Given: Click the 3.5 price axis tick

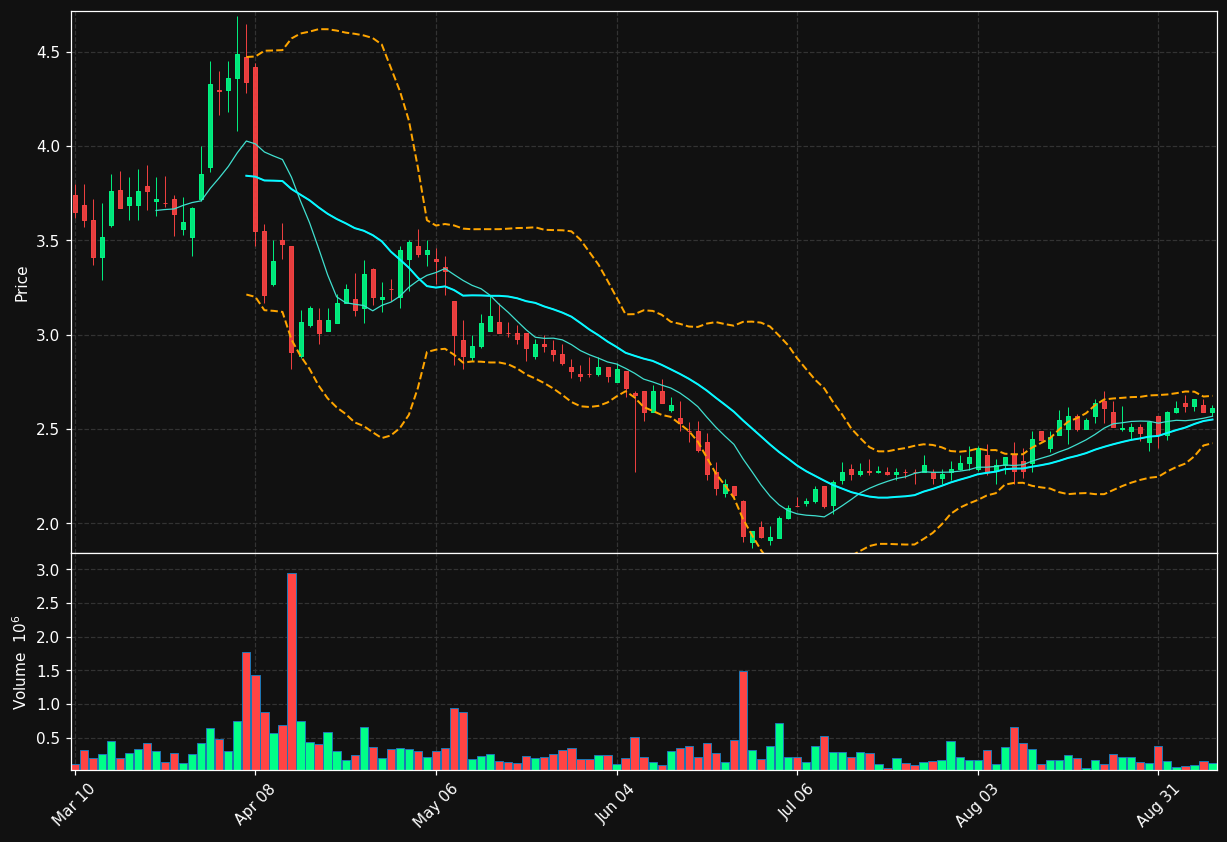Looking at the screenshot, I should tap(50, 241).
